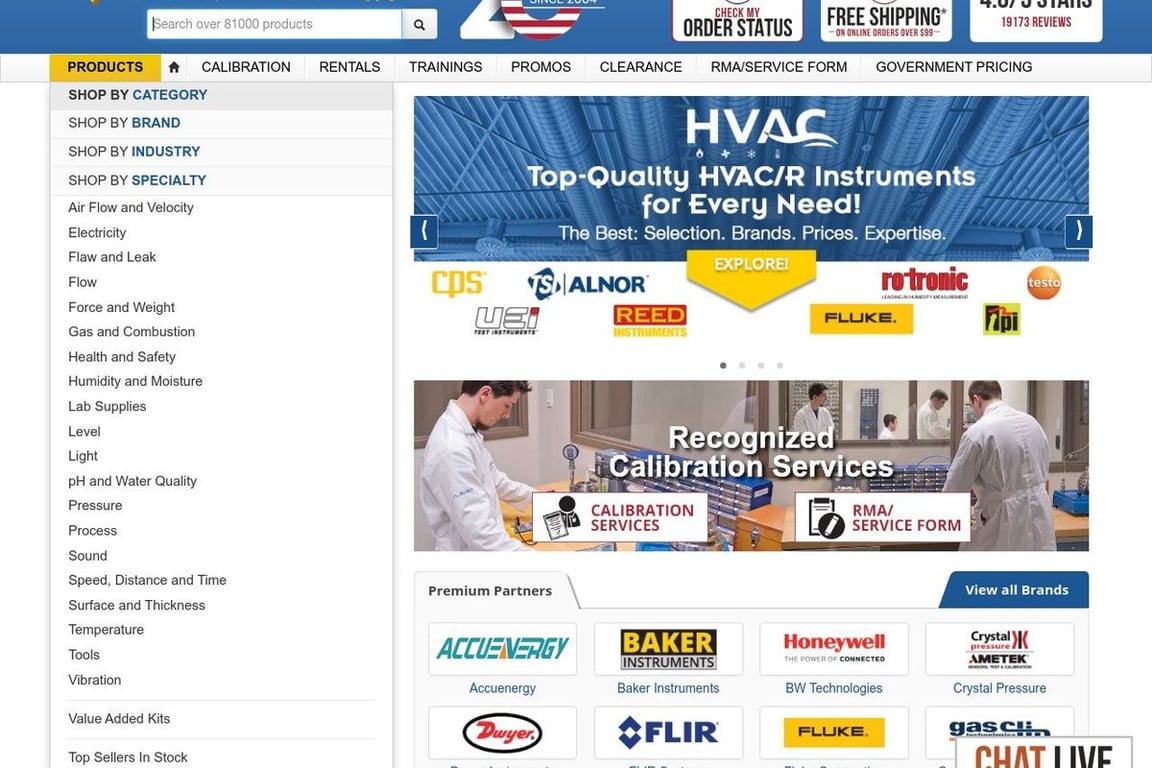
Task: Click the Crystal Pressure text link
Action: [x=999, y=689]
